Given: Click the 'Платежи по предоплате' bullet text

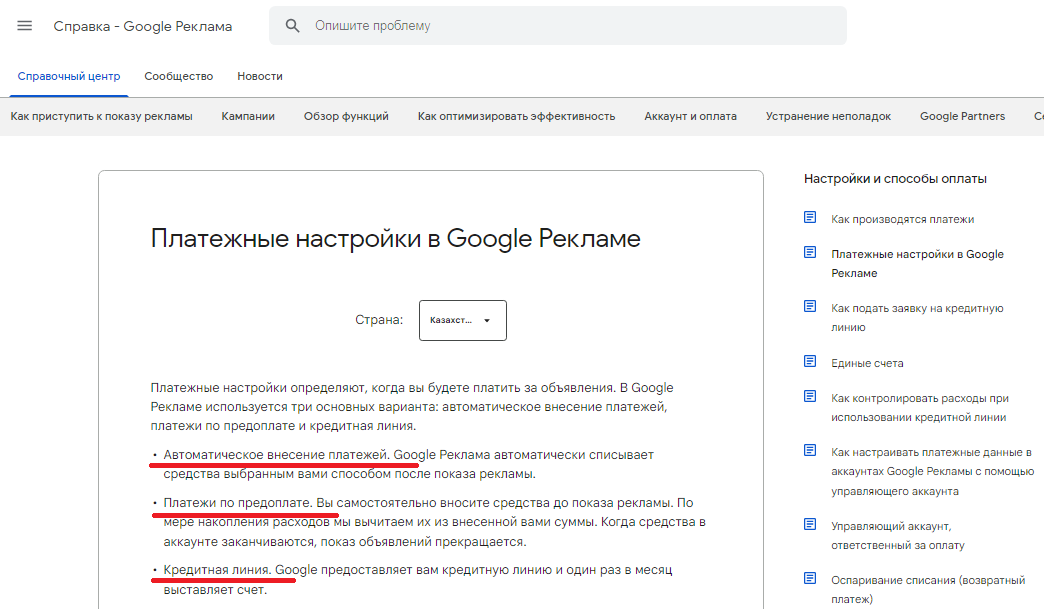Looking at the screenshot, I should [x=238, y=503].
